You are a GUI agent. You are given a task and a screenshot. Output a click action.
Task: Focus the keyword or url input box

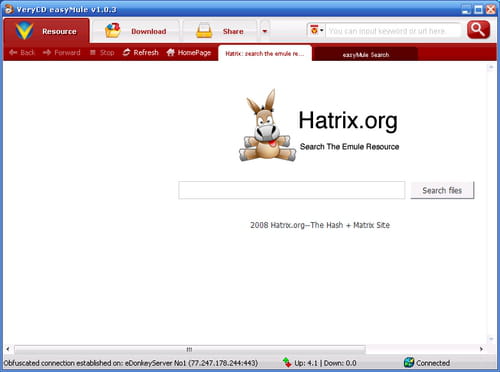click(x=393, y=31)
